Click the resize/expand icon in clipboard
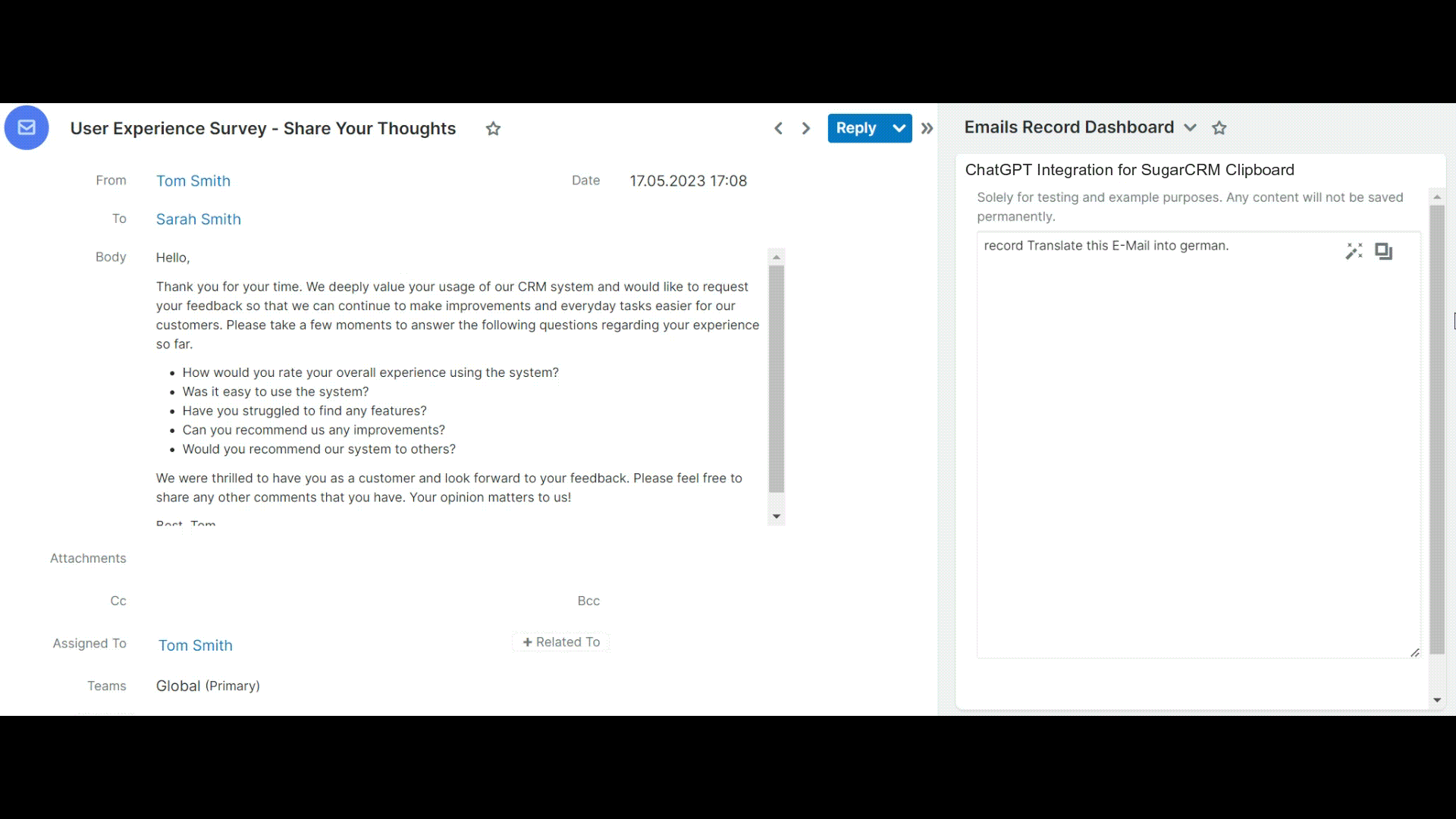The image size is (1456, 819). (x=1383, y=251)
